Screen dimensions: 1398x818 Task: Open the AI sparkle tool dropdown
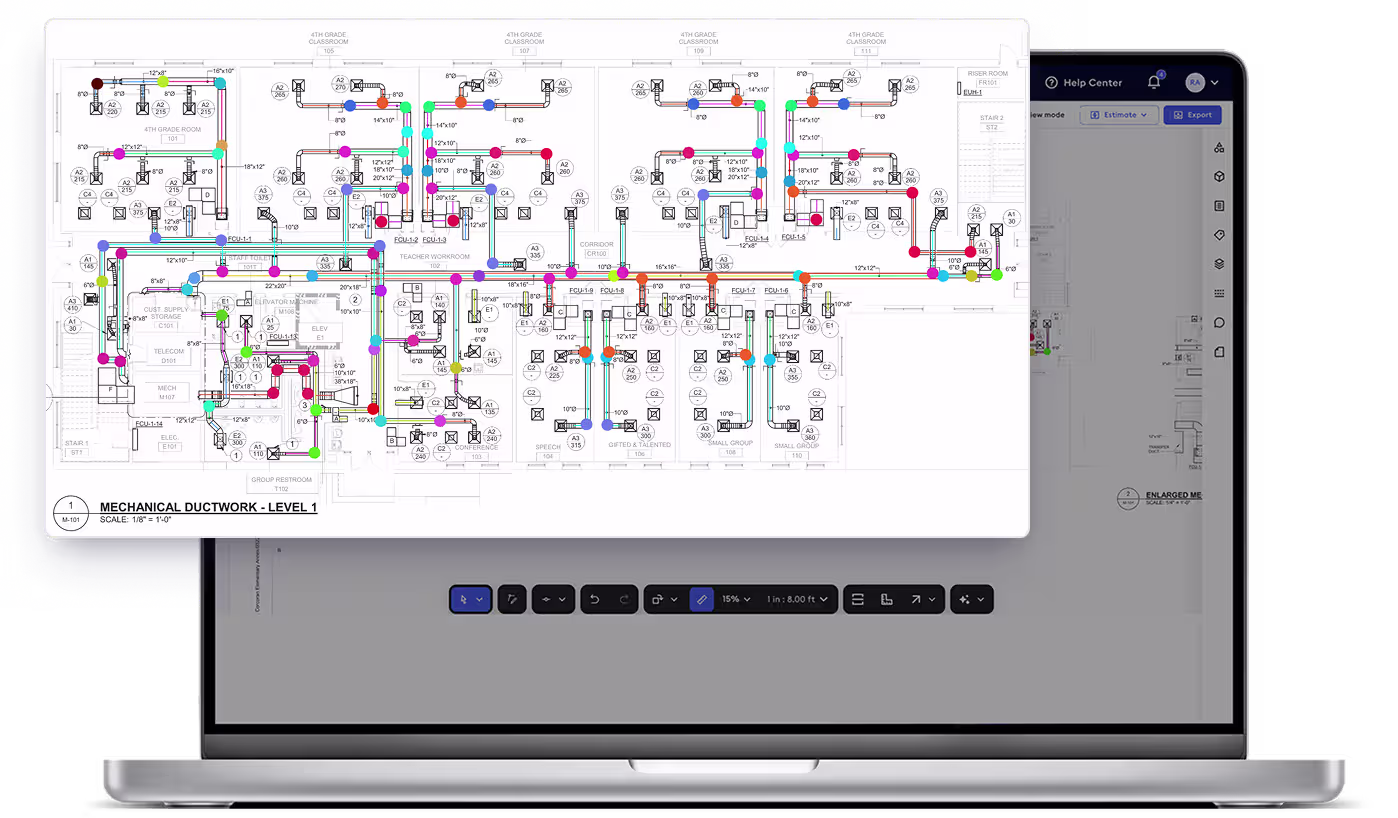(981, 599)
